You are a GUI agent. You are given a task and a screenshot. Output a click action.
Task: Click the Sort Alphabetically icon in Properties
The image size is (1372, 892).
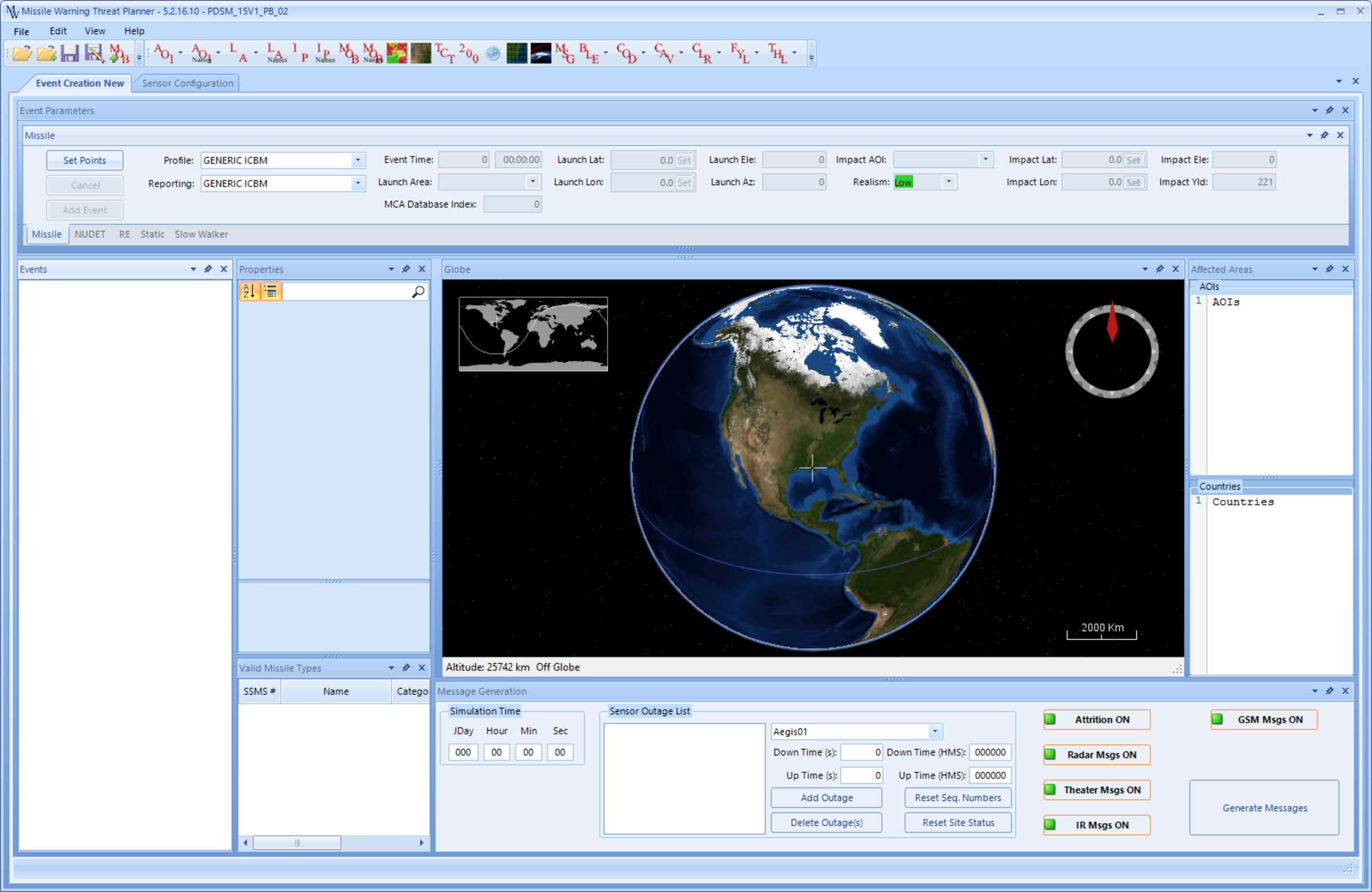tap(250, 291)
